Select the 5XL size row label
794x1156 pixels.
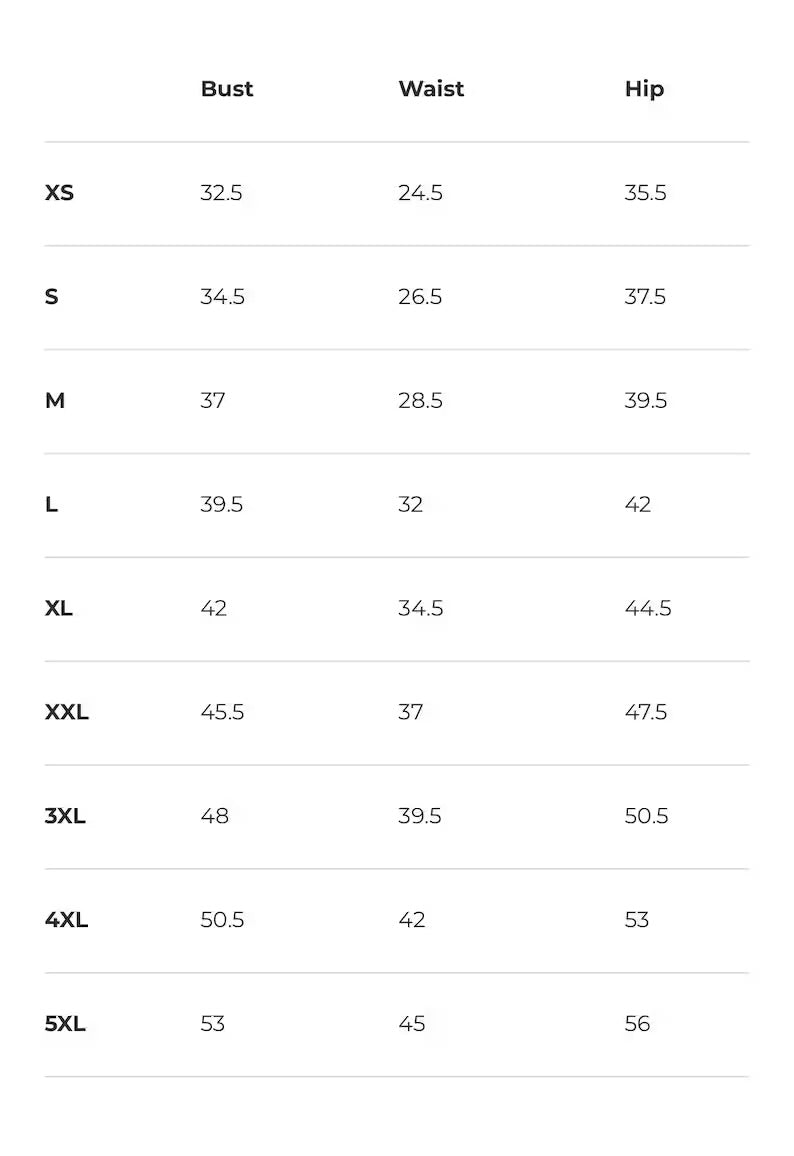coord(65,1024)
